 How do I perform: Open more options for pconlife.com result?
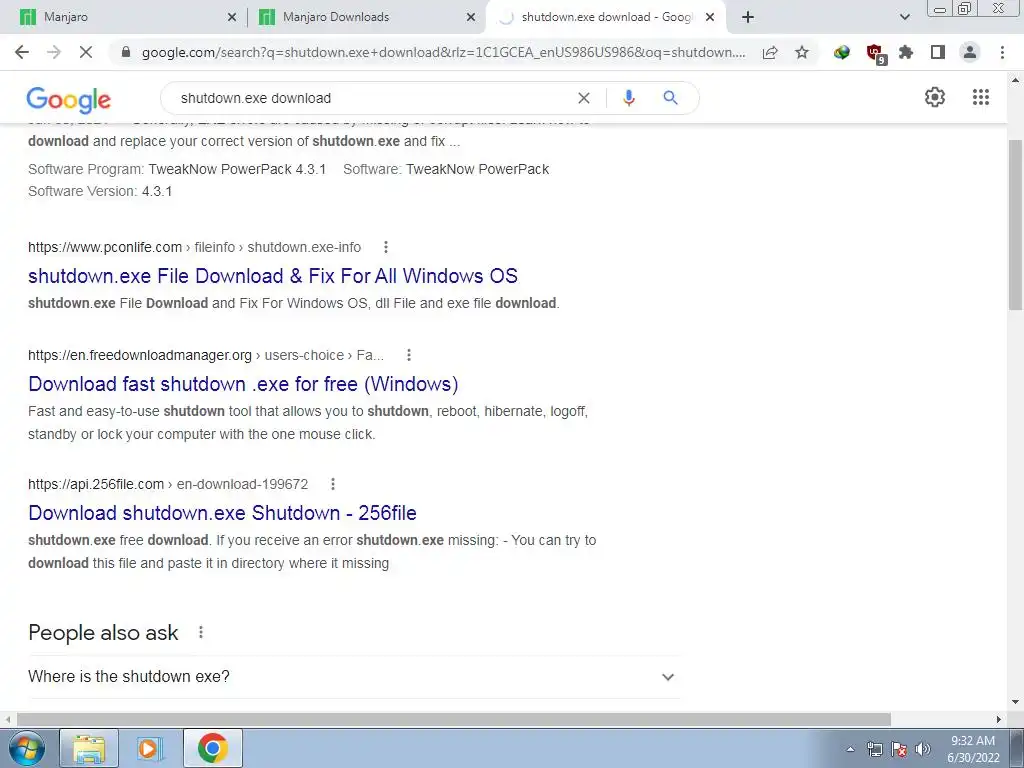pos(386,247)
